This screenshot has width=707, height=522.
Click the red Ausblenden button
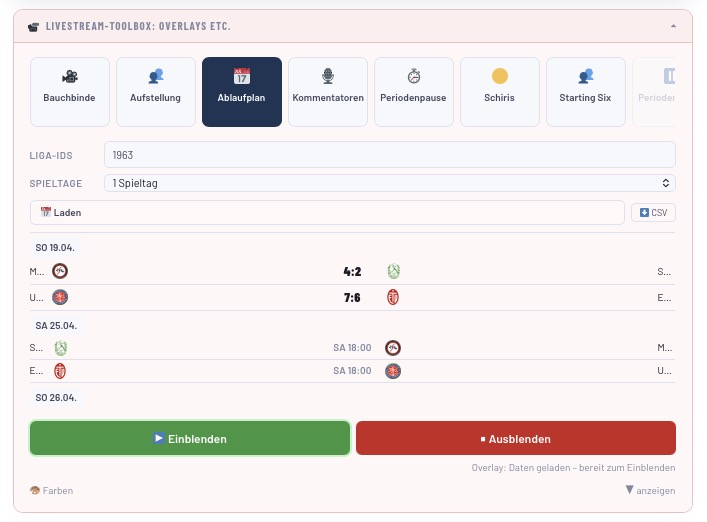coord(516,438)
